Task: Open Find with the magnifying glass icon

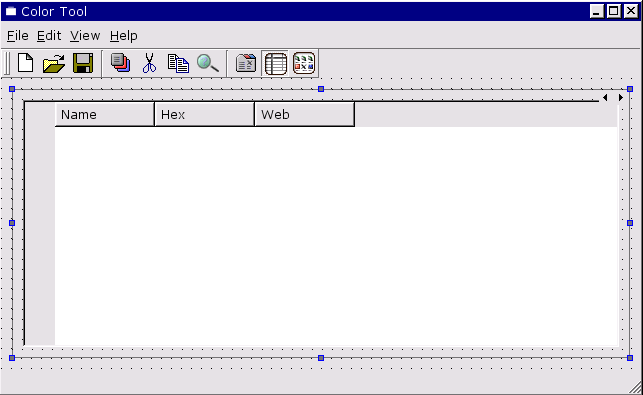Action: (x=208, y=64)
